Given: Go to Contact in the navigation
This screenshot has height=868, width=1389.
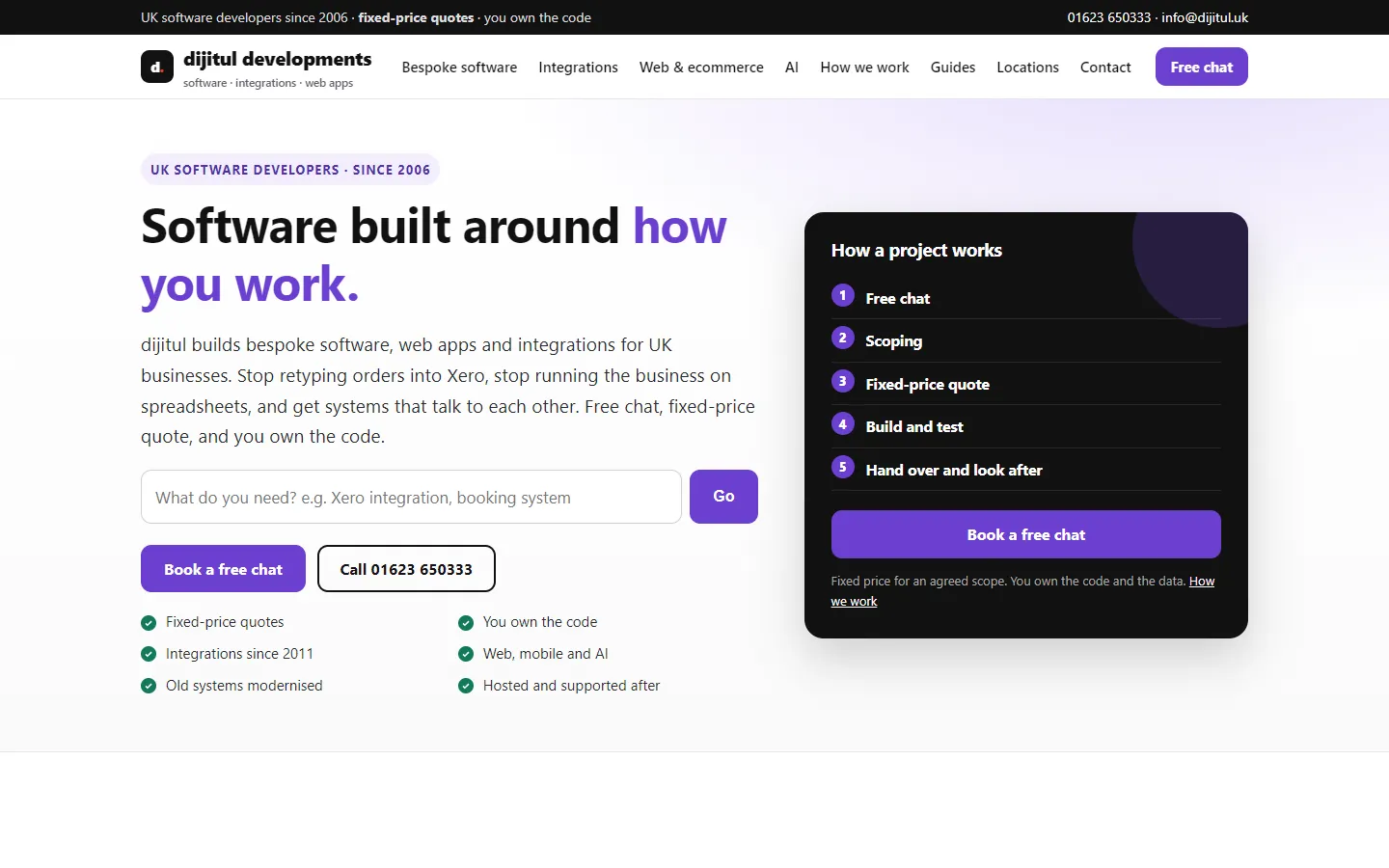Looking at the screenshot, I should [1105, 68].
